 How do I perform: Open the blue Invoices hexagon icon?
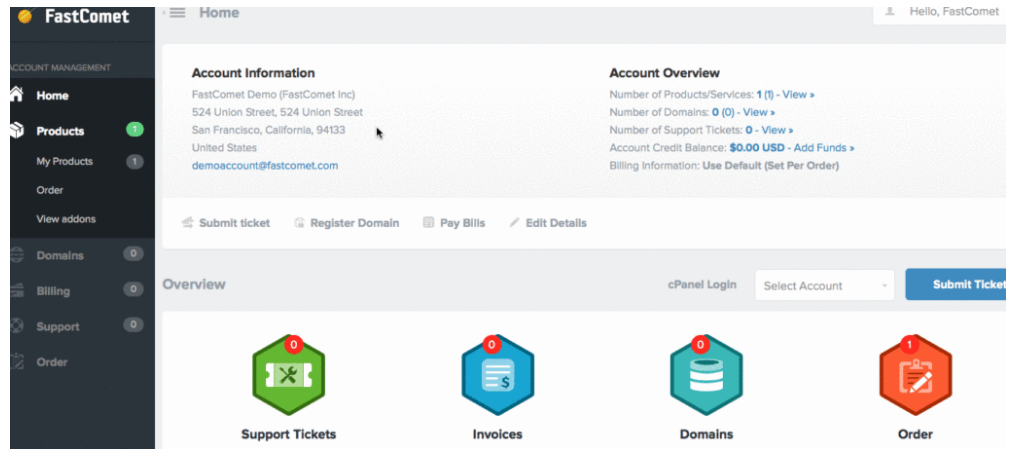tap(497, 377)
